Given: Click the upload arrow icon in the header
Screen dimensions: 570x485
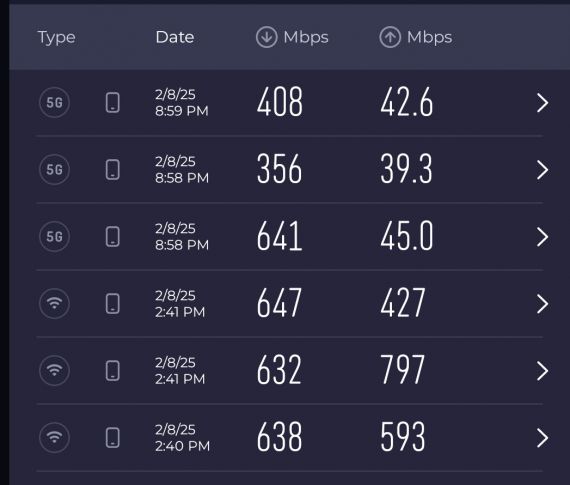Looking at the screenshot, I should point(390,37).
